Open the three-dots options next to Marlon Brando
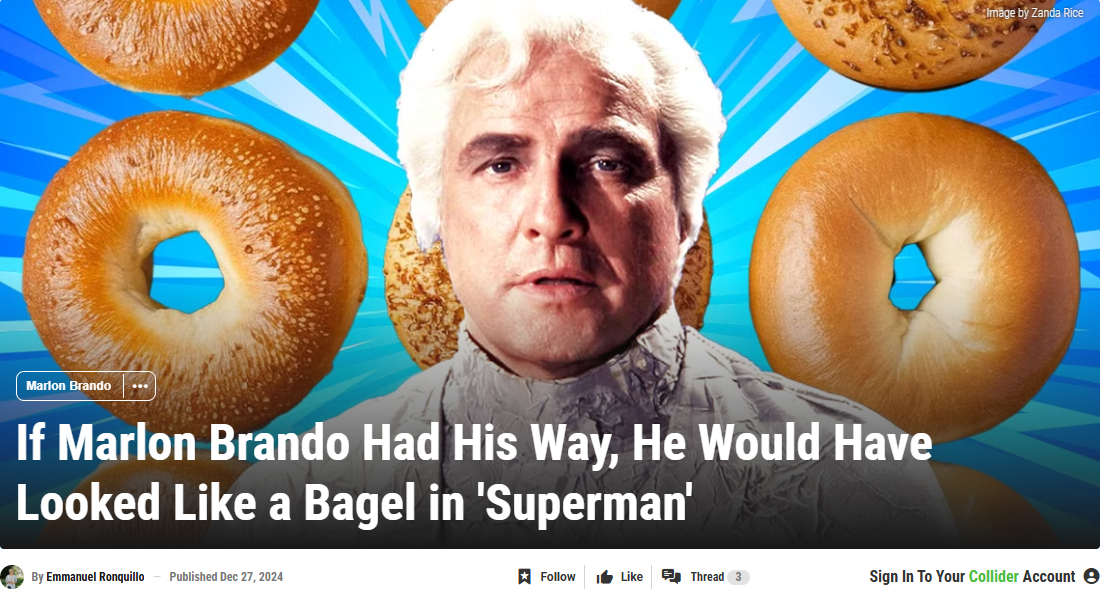This screenshot has width=1104, height=602. 140,386
